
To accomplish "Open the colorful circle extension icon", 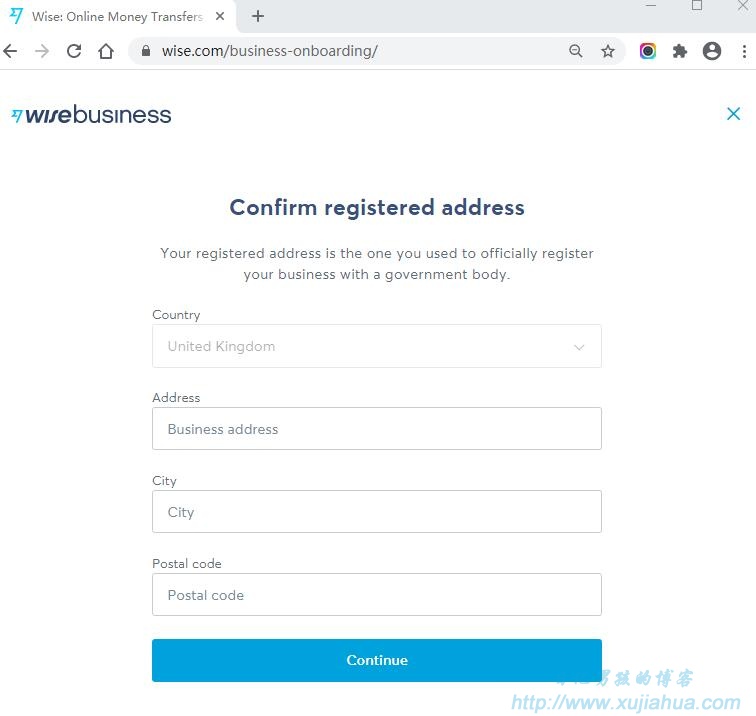I will coord(648,51).
